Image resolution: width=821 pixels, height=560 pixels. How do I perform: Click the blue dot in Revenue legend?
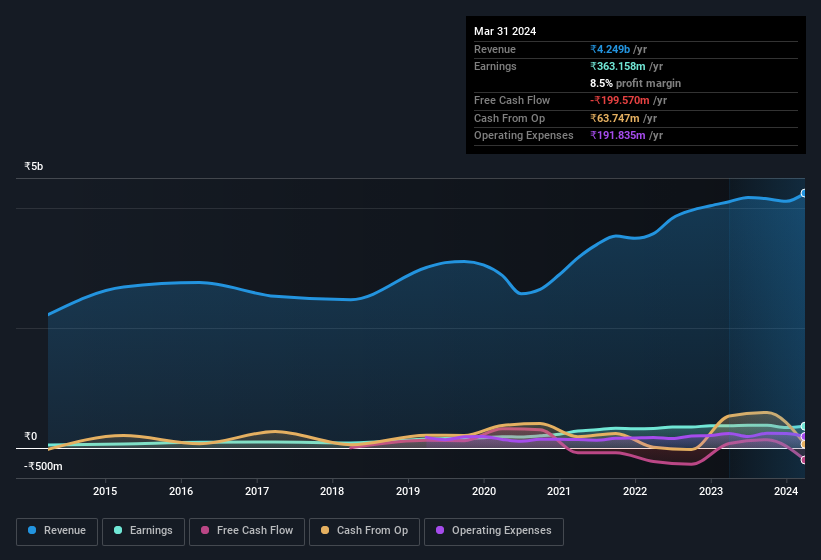pyautogui.click(x=32, y=530)
